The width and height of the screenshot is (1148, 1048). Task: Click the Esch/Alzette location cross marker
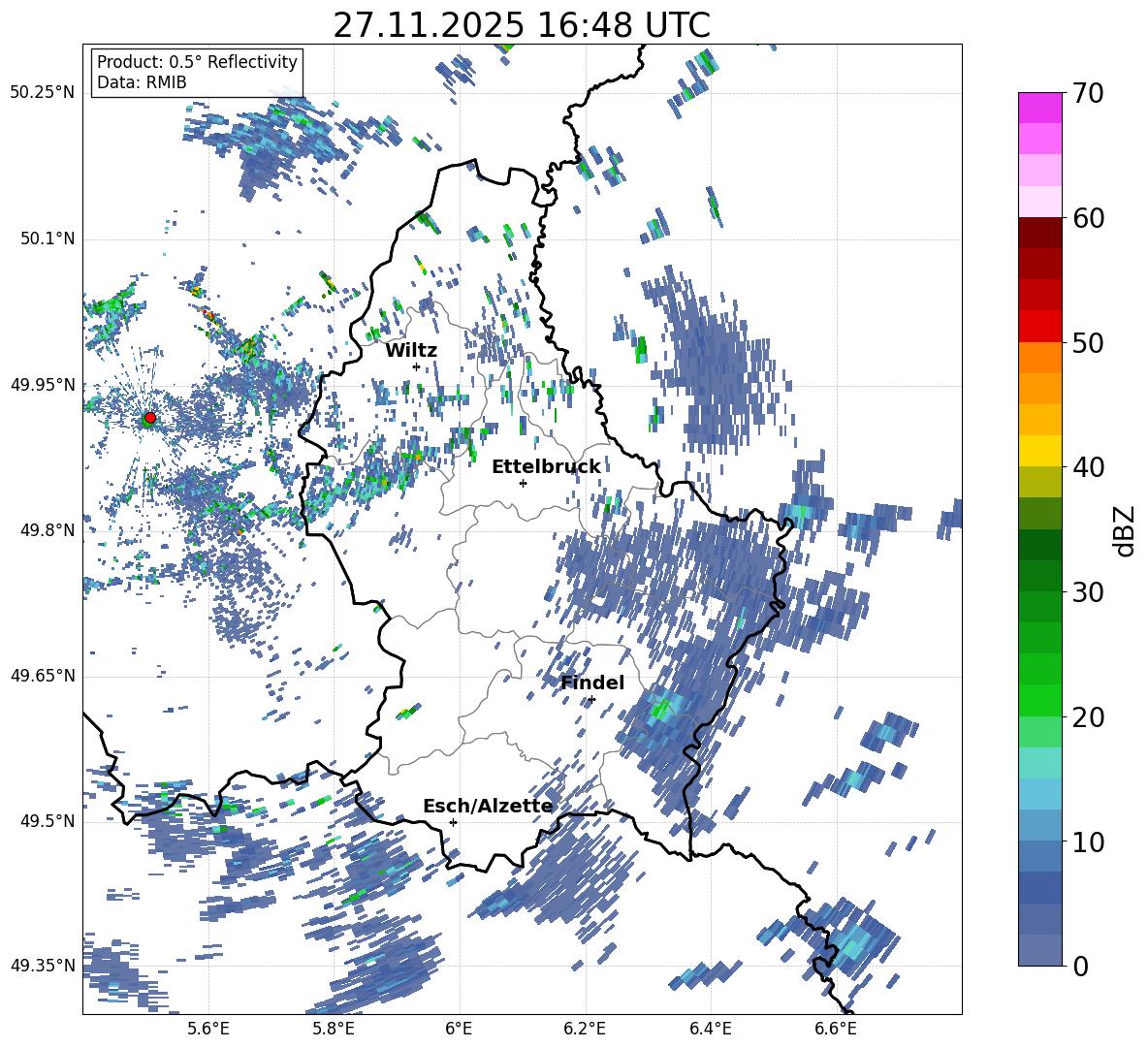[453, 822]
